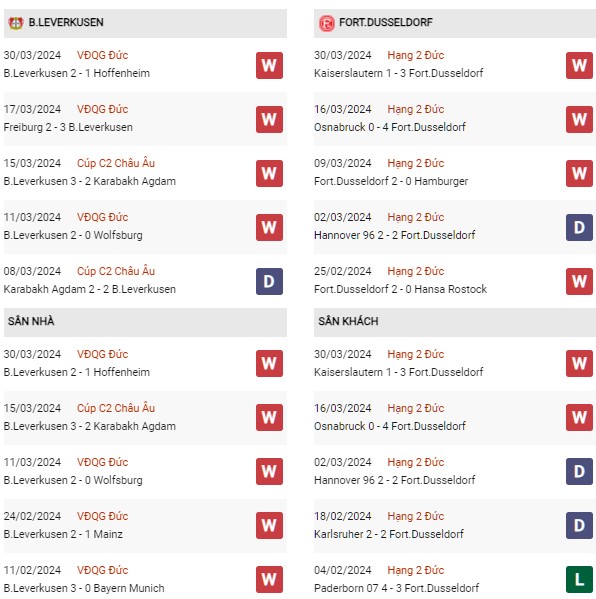Click W badge for Fort.Dusseldorf 2-0 Hansa Rostock
596x599 pixels.
pos(579,282)
